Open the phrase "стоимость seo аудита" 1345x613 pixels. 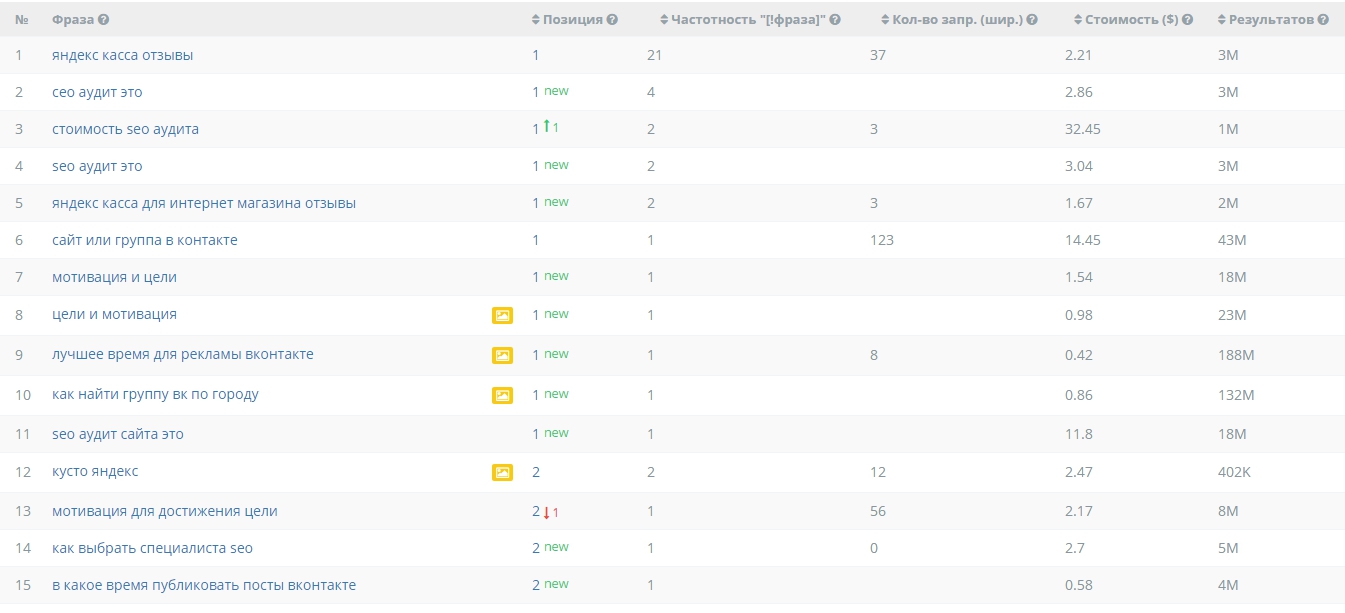pyautogui.click(x=125, y=130)
